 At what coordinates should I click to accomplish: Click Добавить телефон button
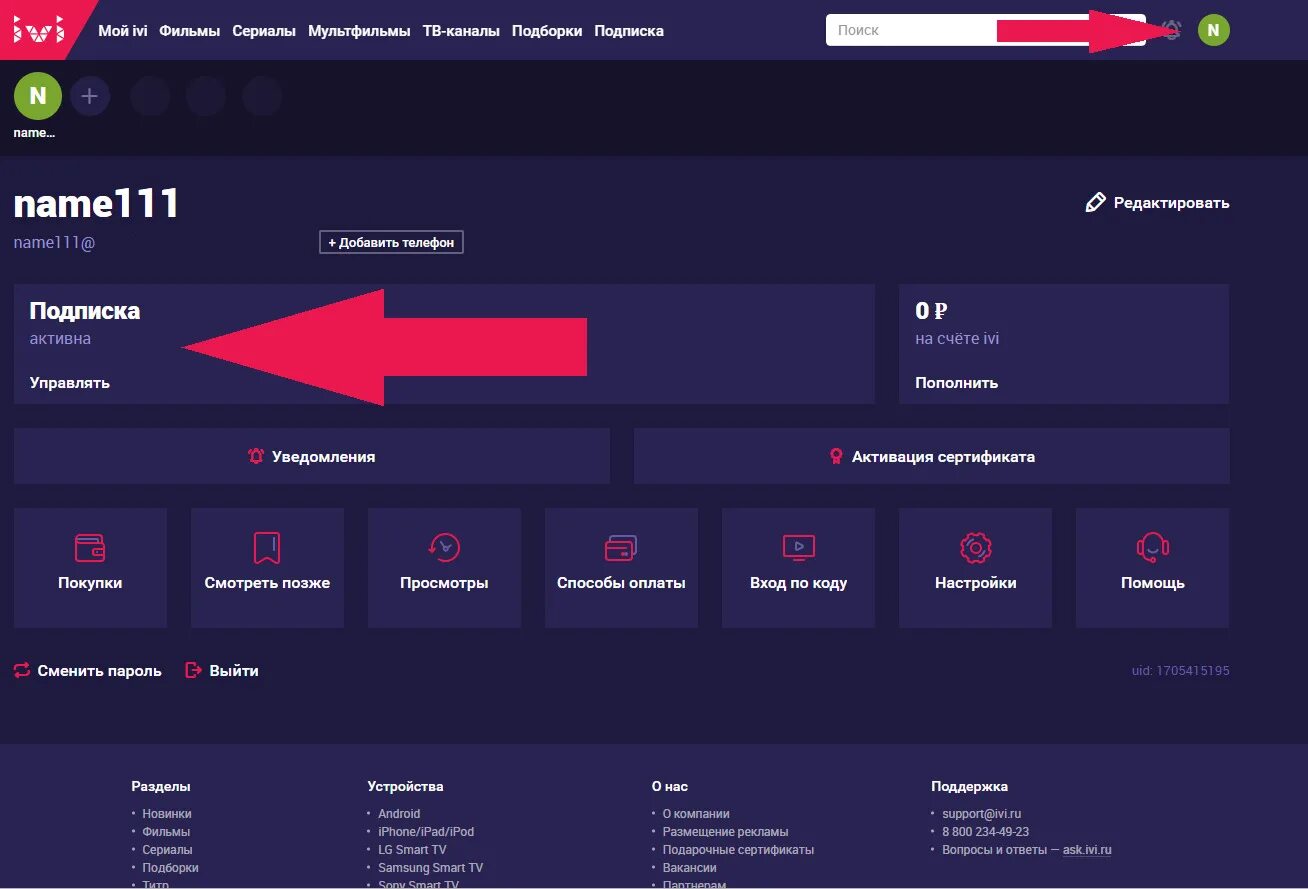point(390,241)
